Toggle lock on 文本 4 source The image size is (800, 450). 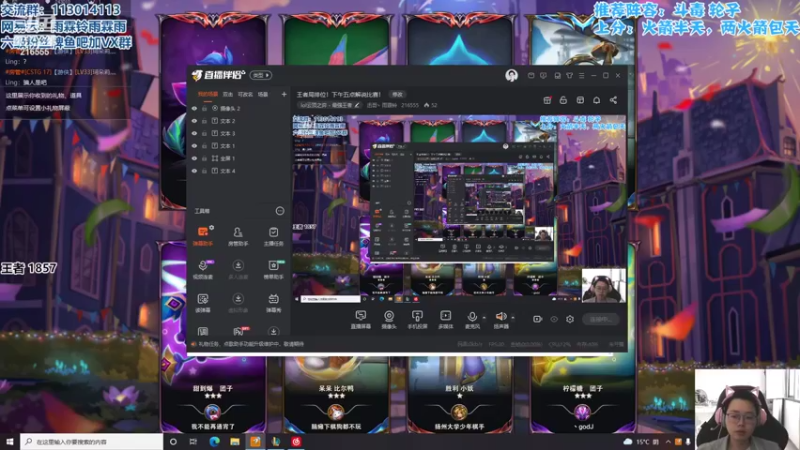[205, 171]
